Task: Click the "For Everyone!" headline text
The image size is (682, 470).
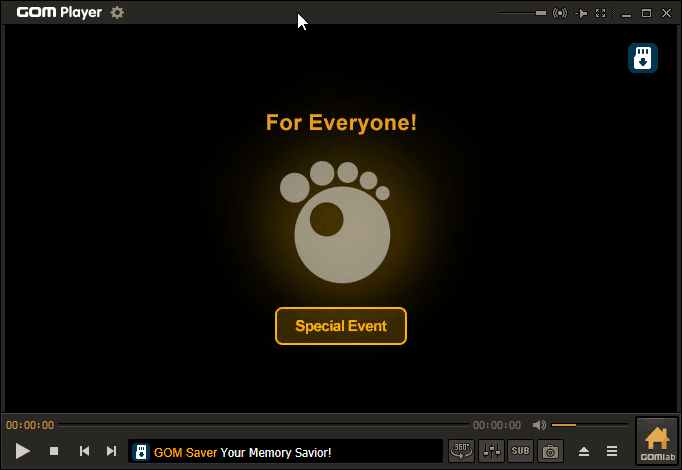Action: point(341,123)
